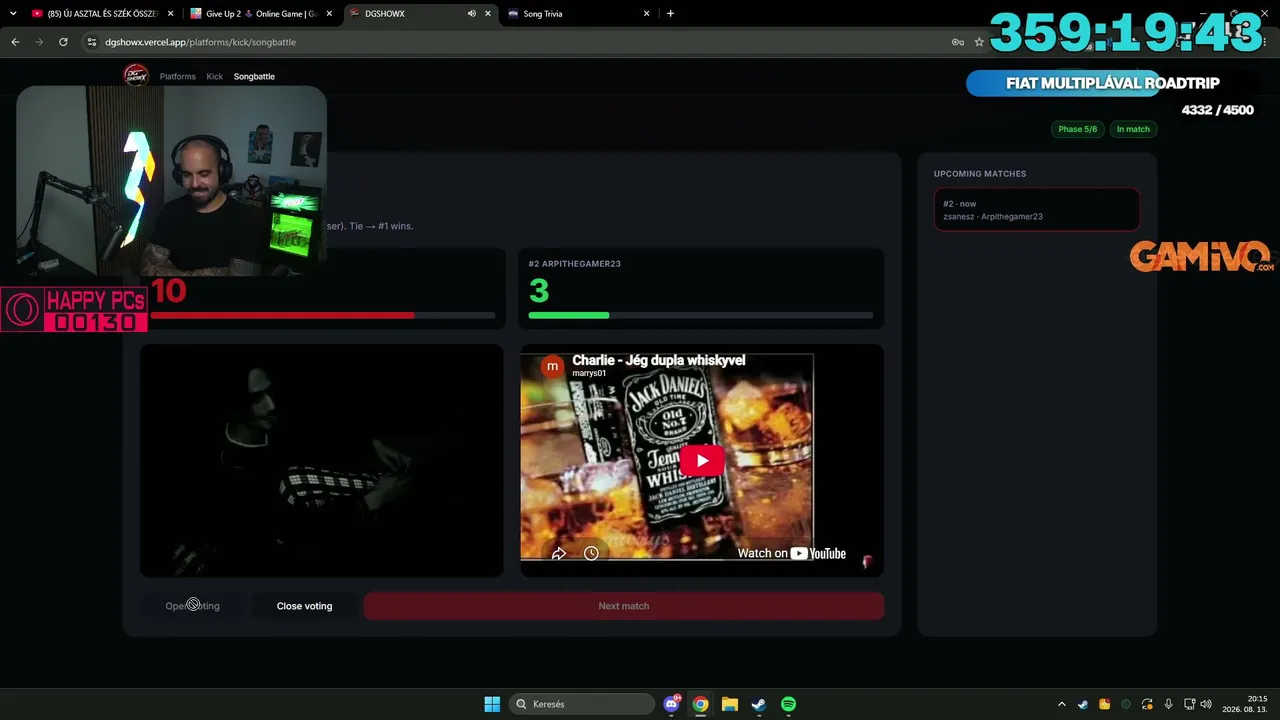The width and height of the screenshot is (1280, 720).
Task: Close the Give Up 2 tab
Action: (x=329, y=14)
